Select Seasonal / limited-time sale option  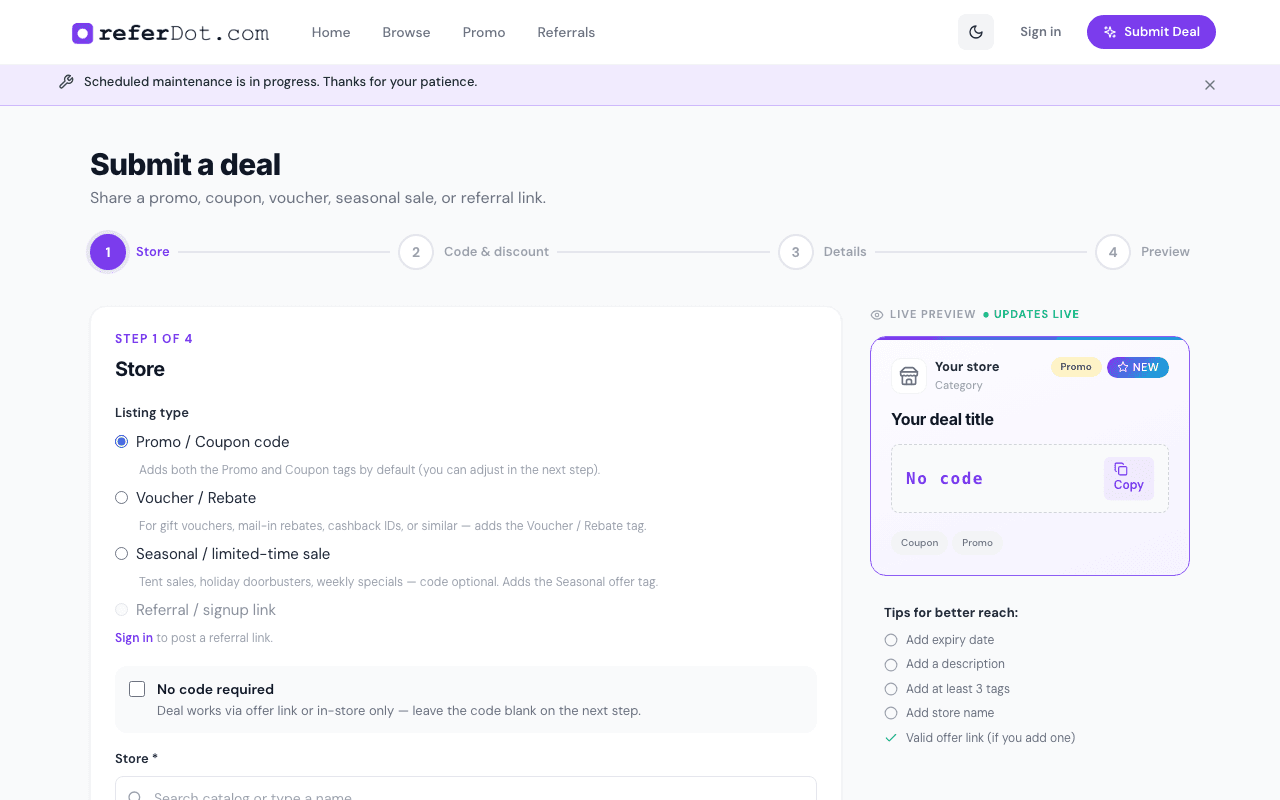121,554
